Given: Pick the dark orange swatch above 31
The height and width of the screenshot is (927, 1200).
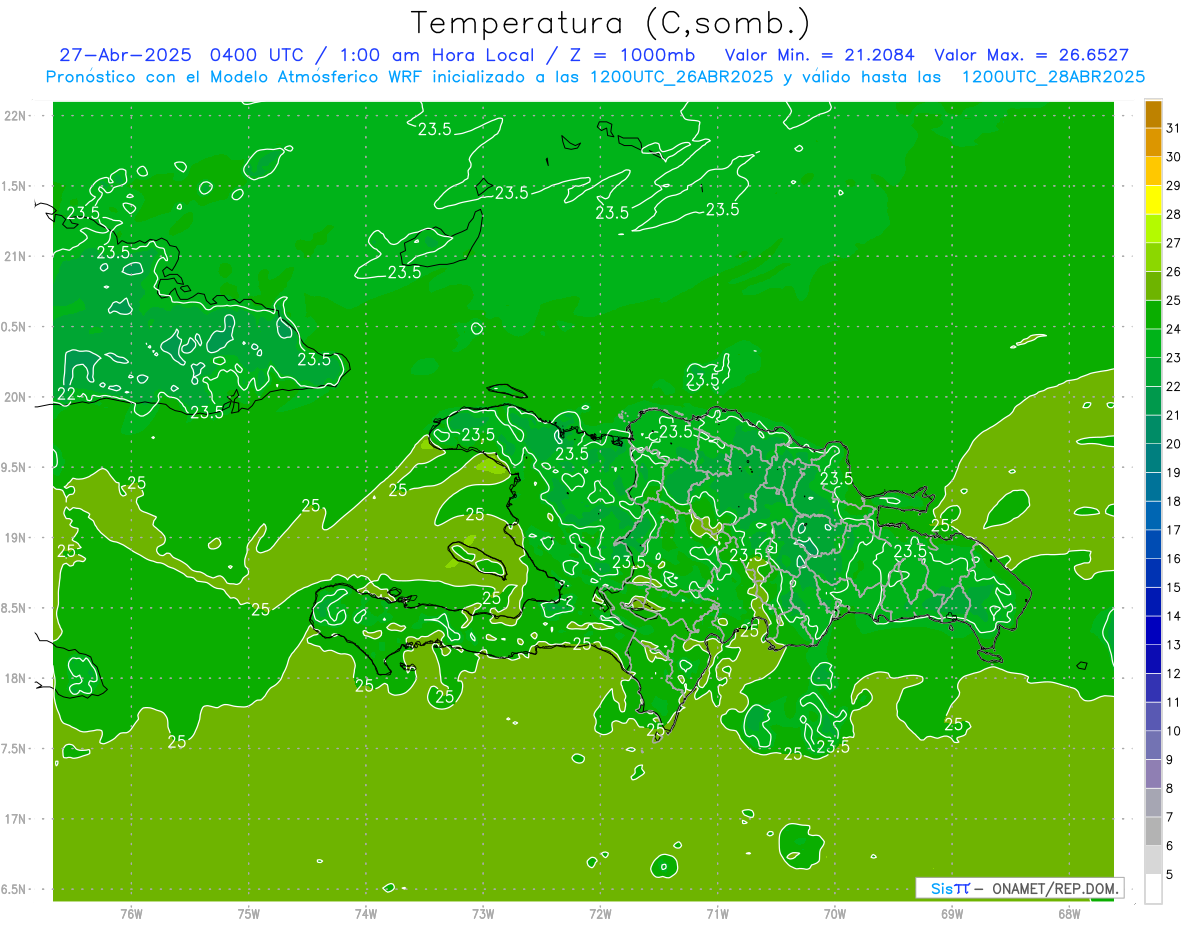Looking at the screenshot, I should [x=1153, y=113].
